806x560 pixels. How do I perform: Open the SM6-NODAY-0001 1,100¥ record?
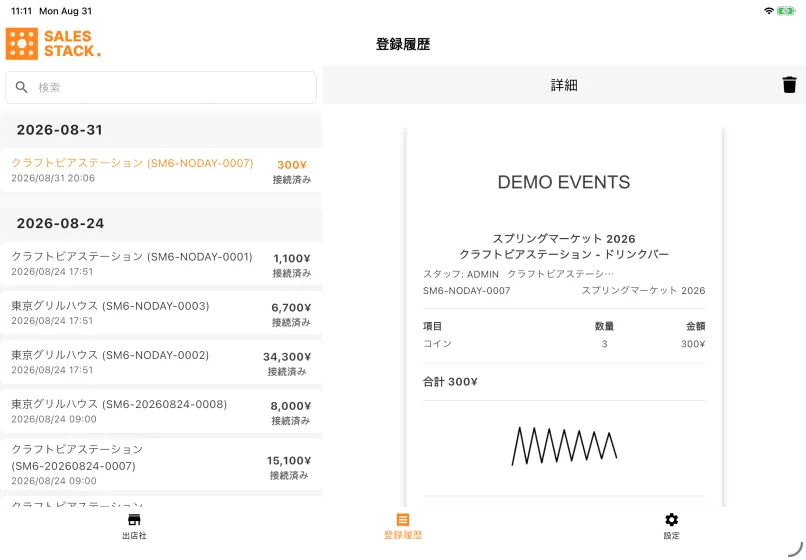pyautogui.click(x=161, y=264)
